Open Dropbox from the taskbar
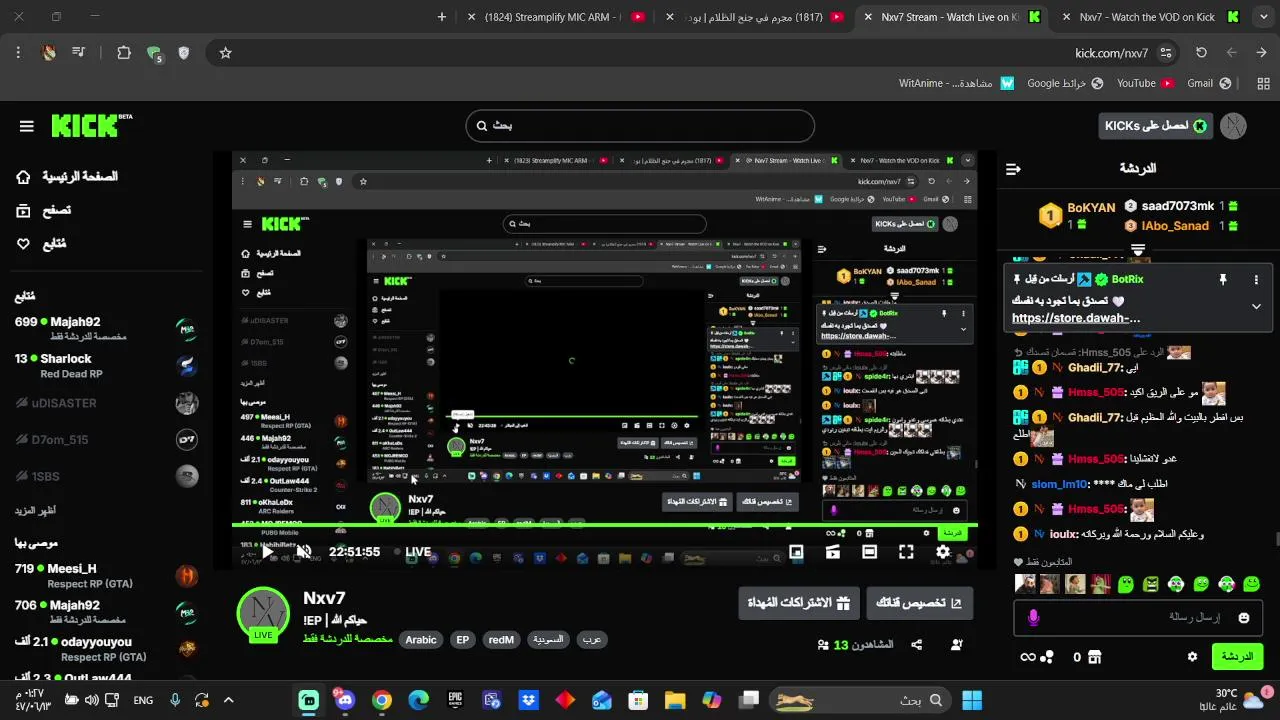The height and width of the screenshot is (720, 1280). [x=528, y=699]
